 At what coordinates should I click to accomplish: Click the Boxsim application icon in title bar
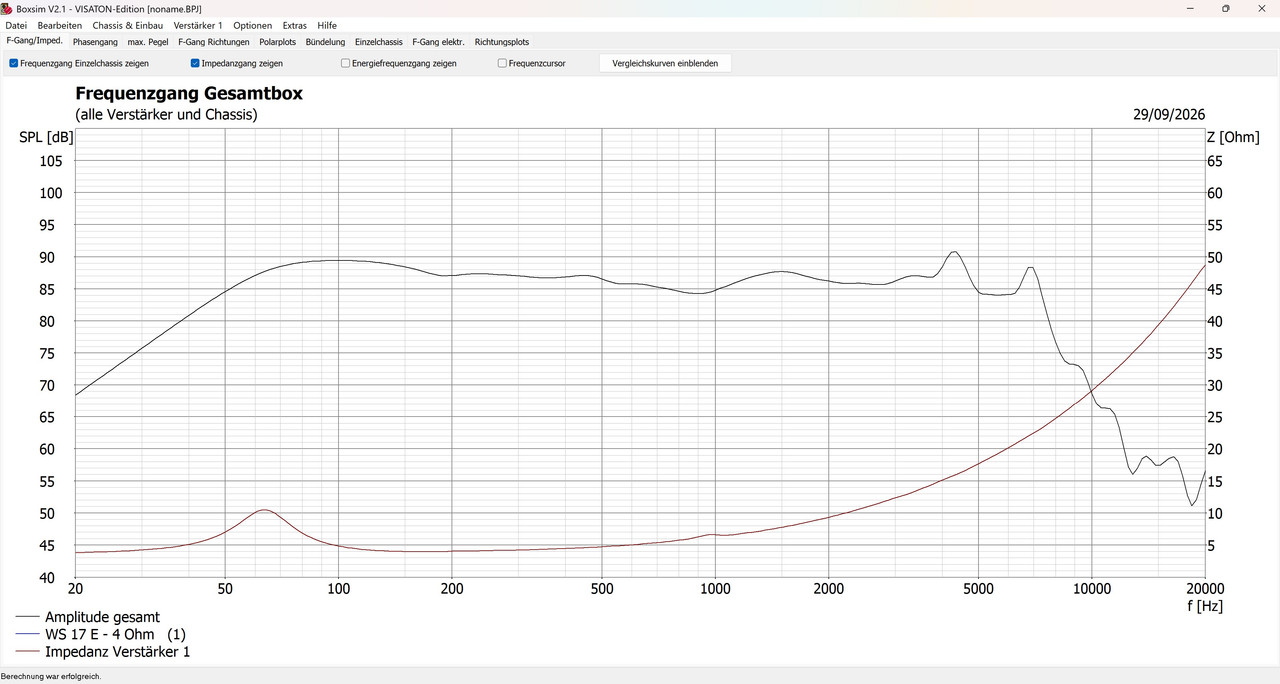(7, 8)
